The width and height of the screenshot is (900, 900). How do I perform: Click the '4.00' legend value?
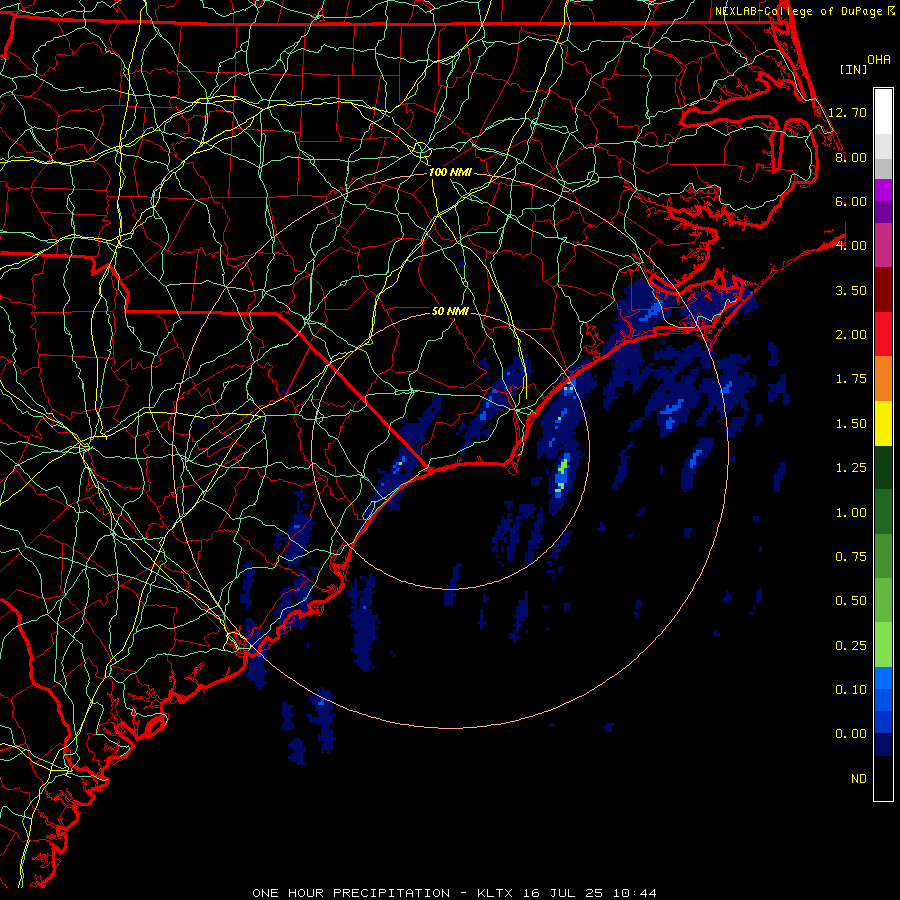pyautogui.click(x=851, y=246)
